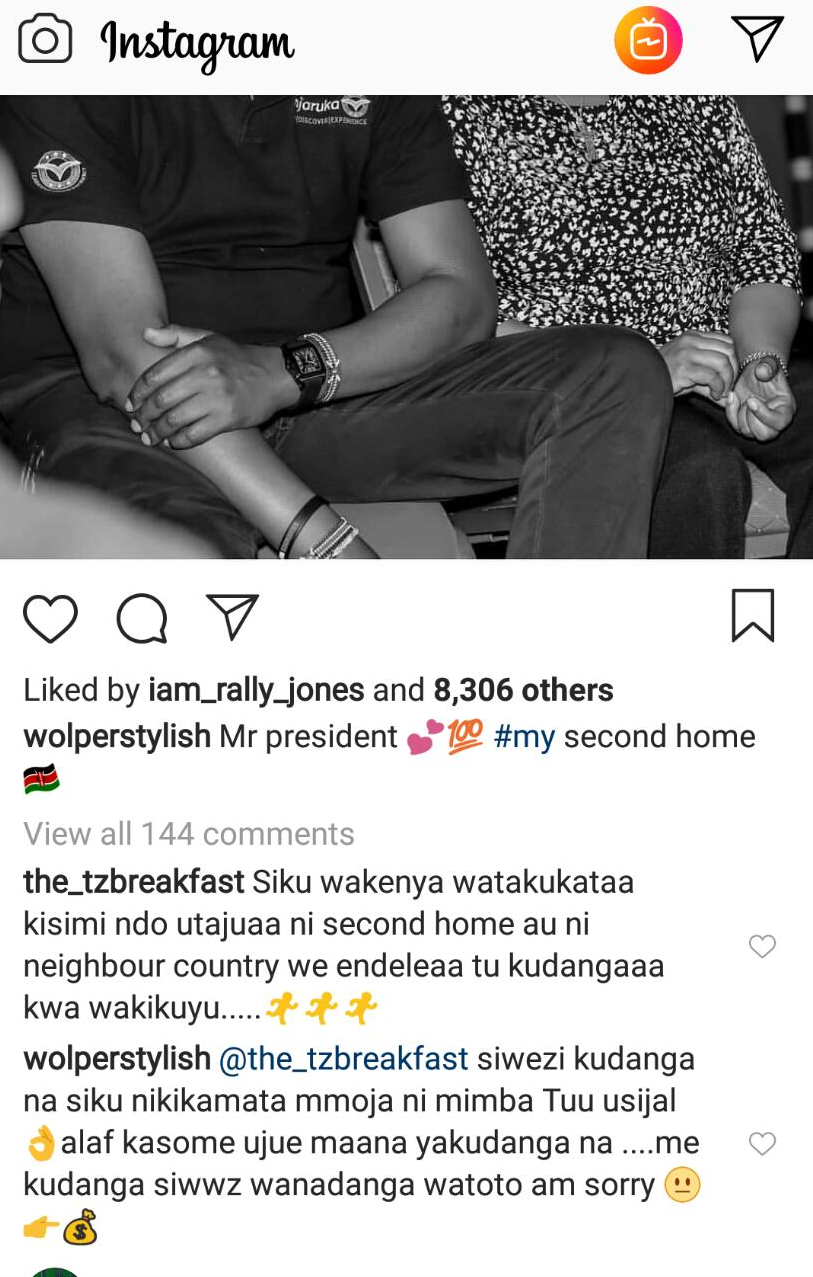Viewport: 813px width, 1277px height.
Task: Expand View all 144 comments
Action: tap(189, 834)
